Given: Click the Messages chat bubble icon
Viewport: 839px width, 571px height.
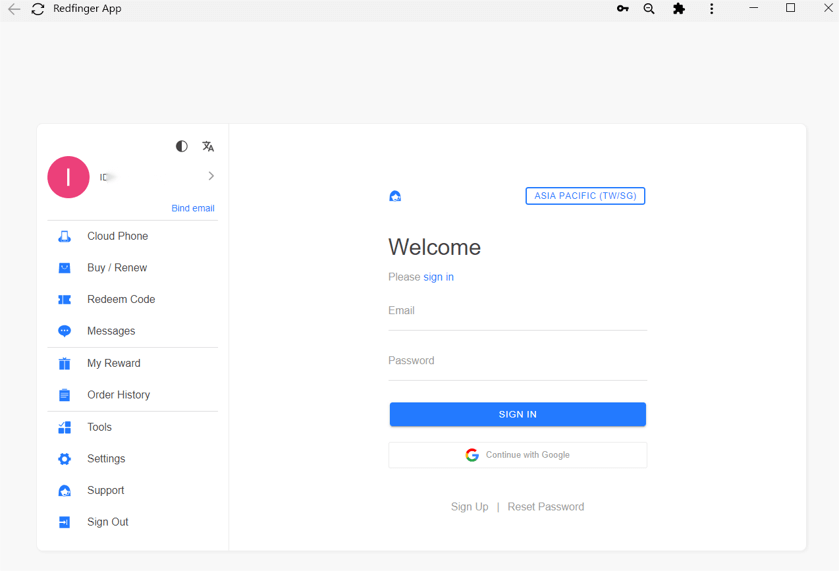Looking at the screenshot, I should pos(64,331).
